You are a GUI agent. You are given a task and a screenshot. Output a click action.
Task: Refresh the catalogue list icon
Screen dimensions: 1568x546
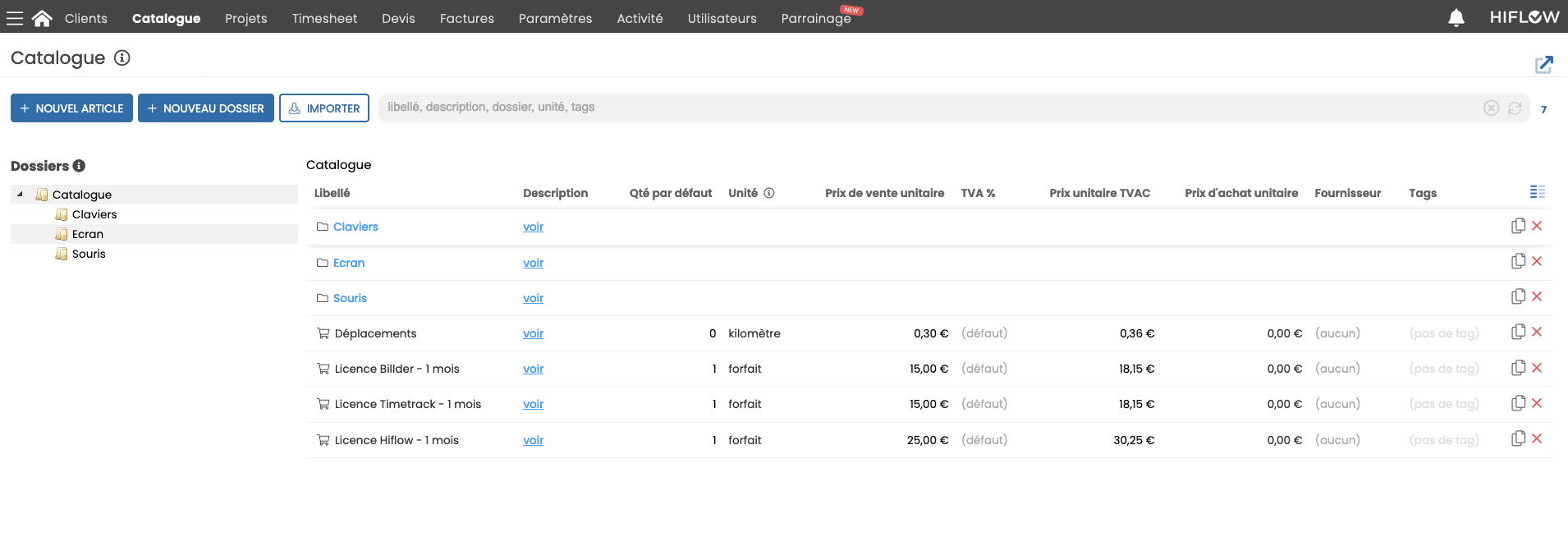(x=1515, y=108)
